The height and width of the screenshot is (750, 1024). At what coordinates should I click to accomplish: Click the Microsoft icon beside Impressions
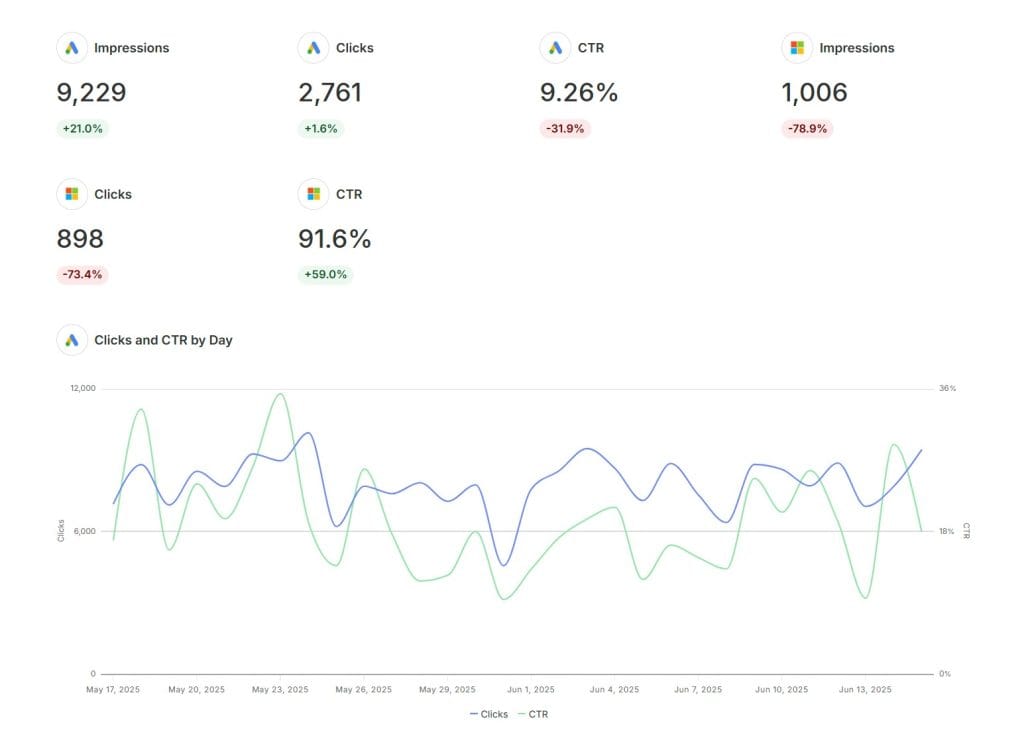point(797,48)
